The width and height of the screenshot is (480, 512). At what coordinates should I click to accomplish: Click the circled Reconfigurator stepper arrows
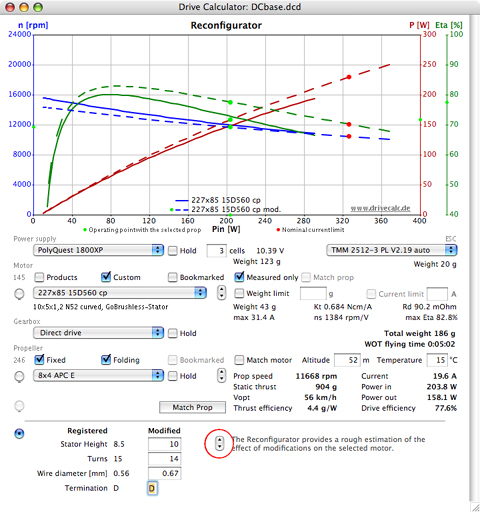[219, 443]
